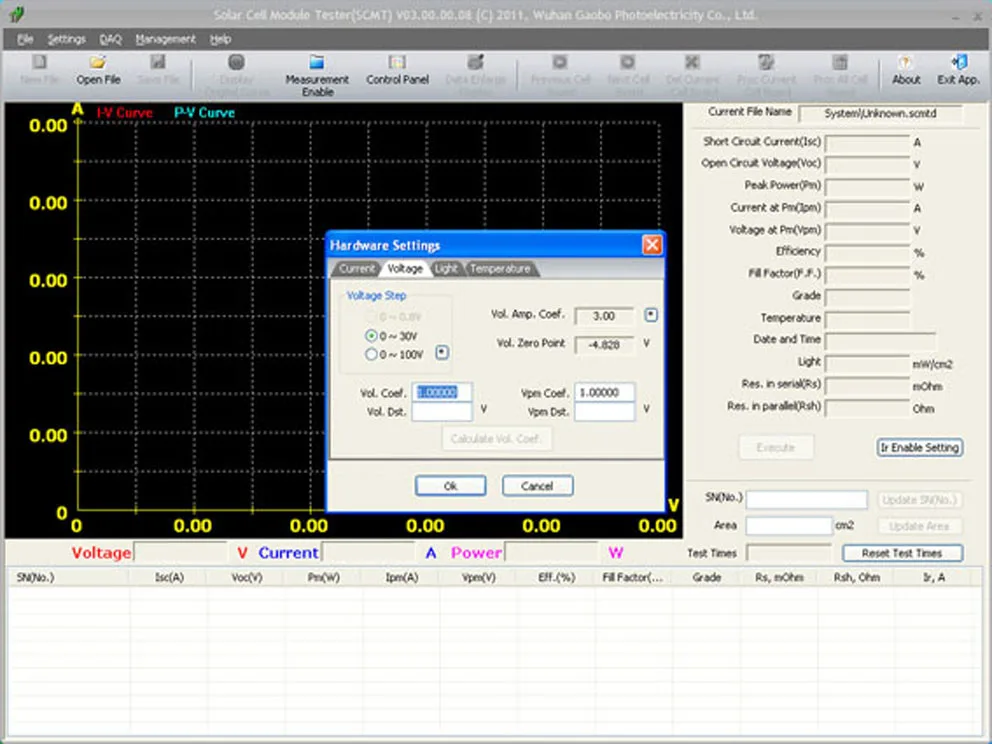Click the small button beside Vol. Amp. Coef.

pos(651,315)
